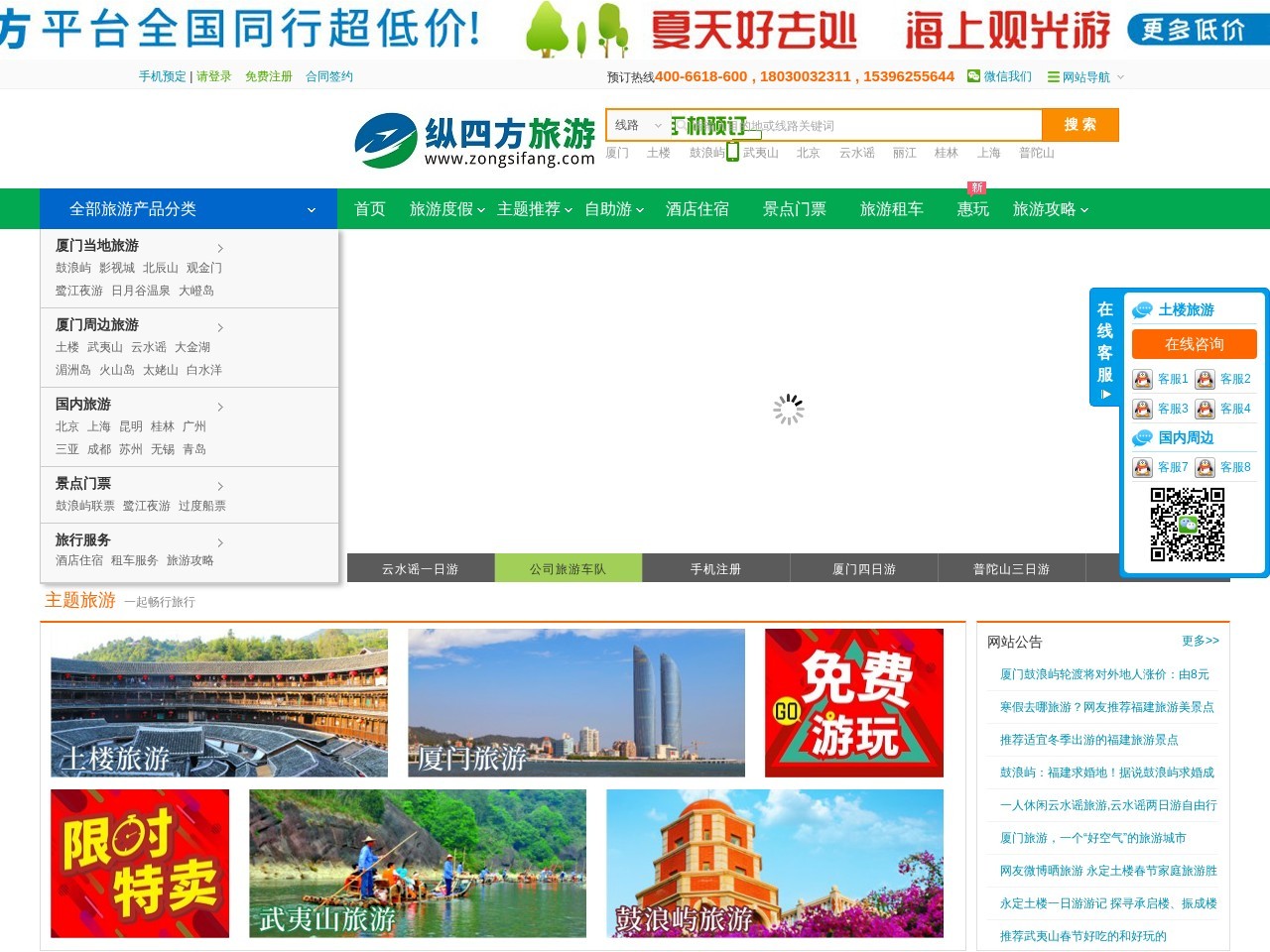Image resolution: width=1270 pixels, height=952 pixels.
Task: Click the hamburger icon beside 网站导航
Action: (1054, 76)
